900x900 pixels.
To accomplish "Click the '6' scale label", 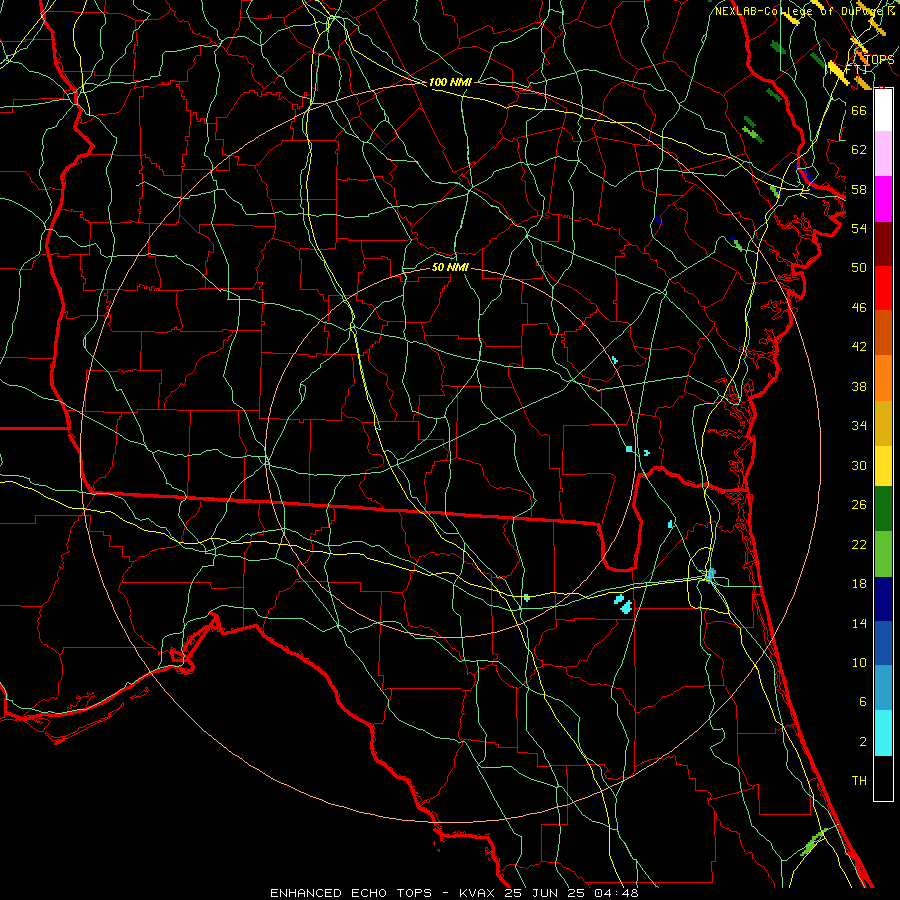I will click(863, 702).
